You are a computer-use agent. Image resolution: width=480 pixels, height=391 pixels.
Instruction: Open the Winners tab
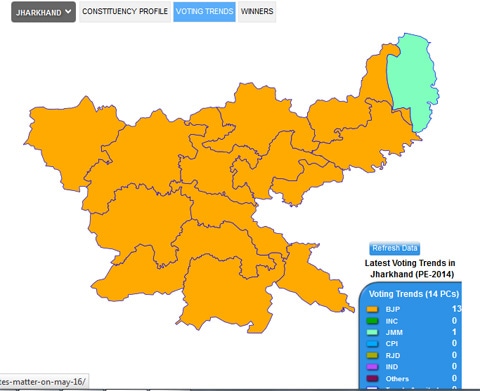(257, 11)
